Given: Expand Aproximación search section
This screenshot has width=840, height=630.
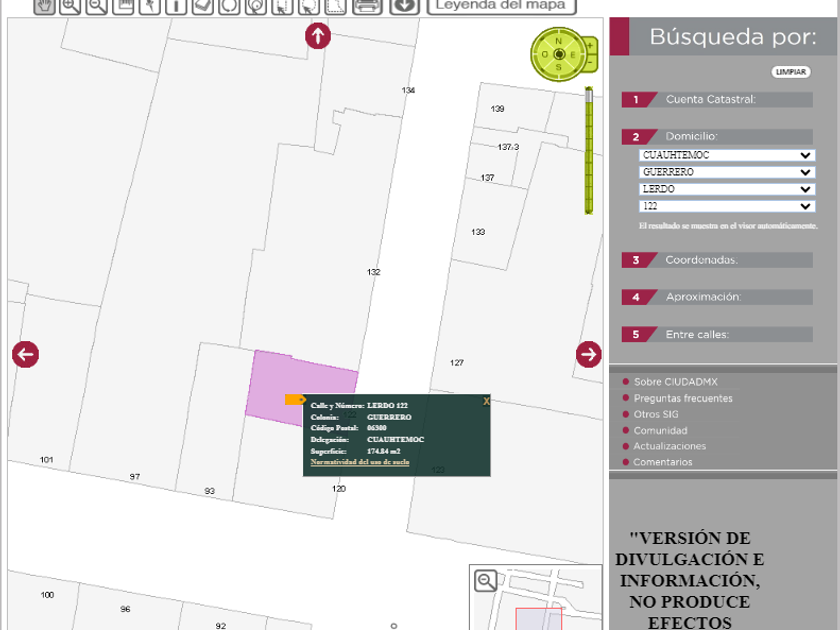Looking at the screenshot, I should click(x=717, y=297).
